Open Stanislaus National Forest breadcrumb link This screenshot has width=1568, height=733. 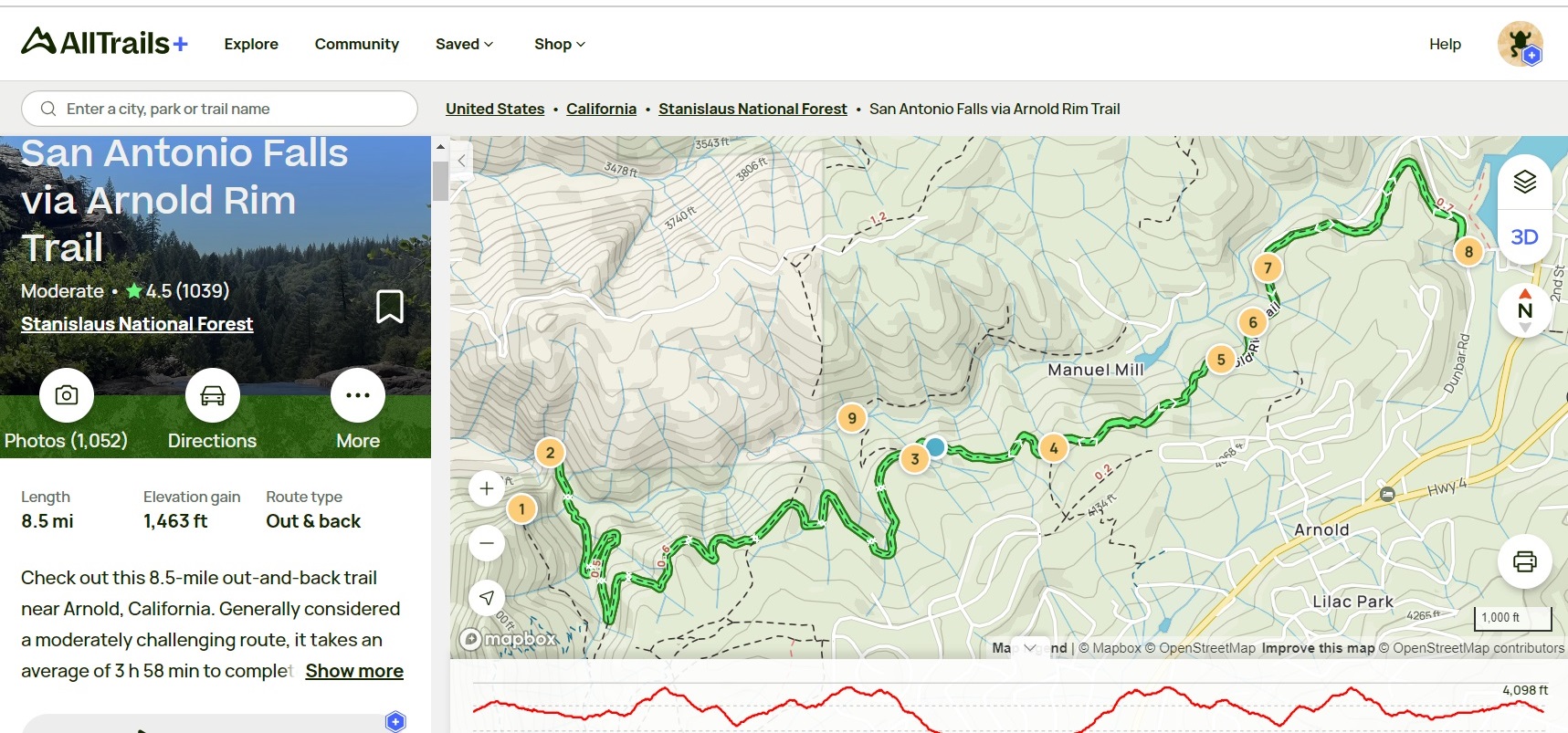tap(752, 109)
